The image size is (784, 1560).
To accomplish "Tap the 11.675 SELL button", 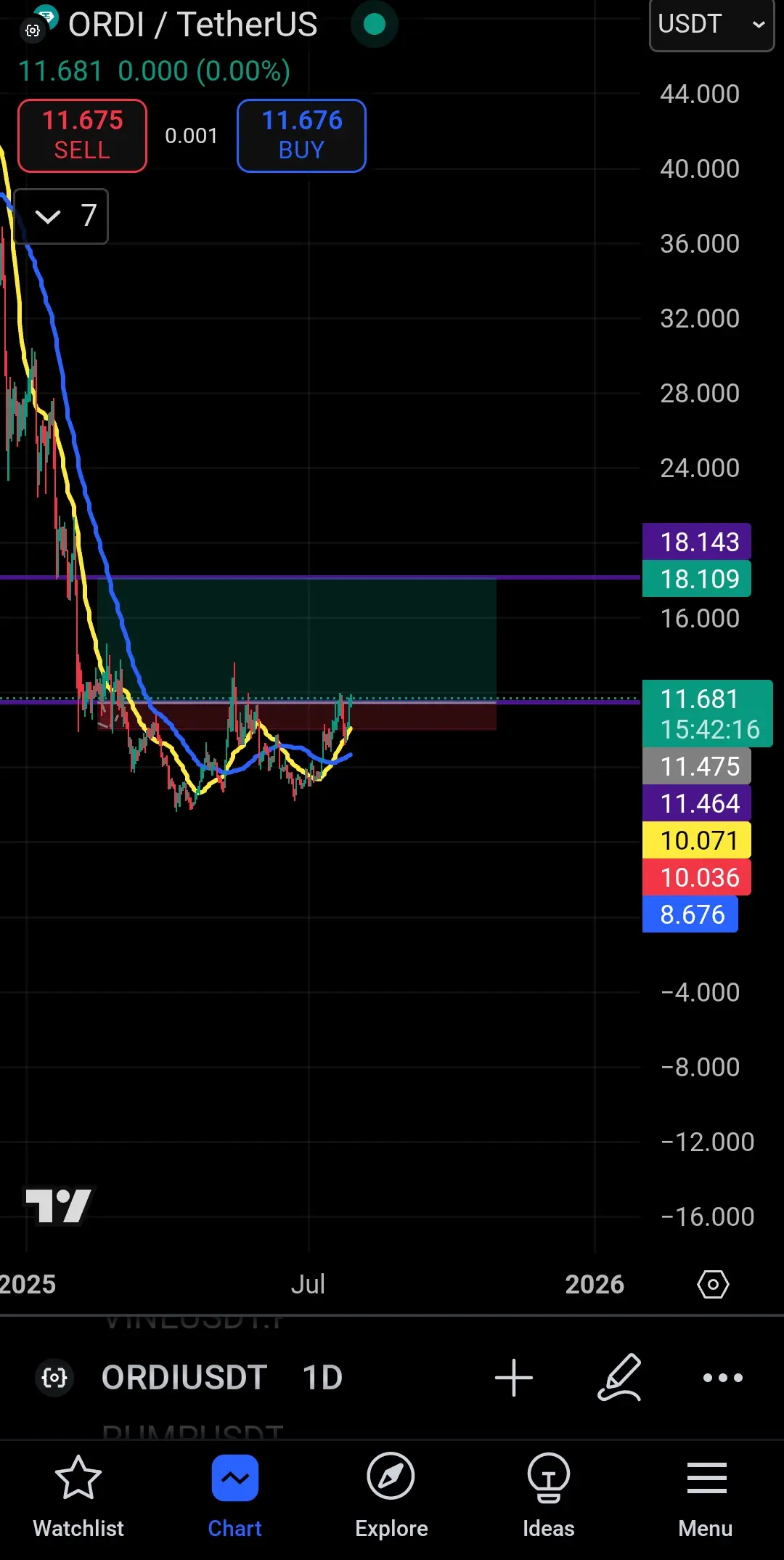I will (x=82, y=135).
